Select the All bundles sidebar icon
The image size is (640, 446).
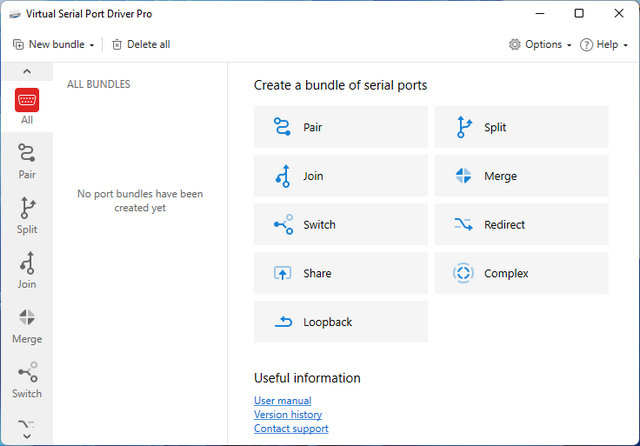(x=27, y=101)
